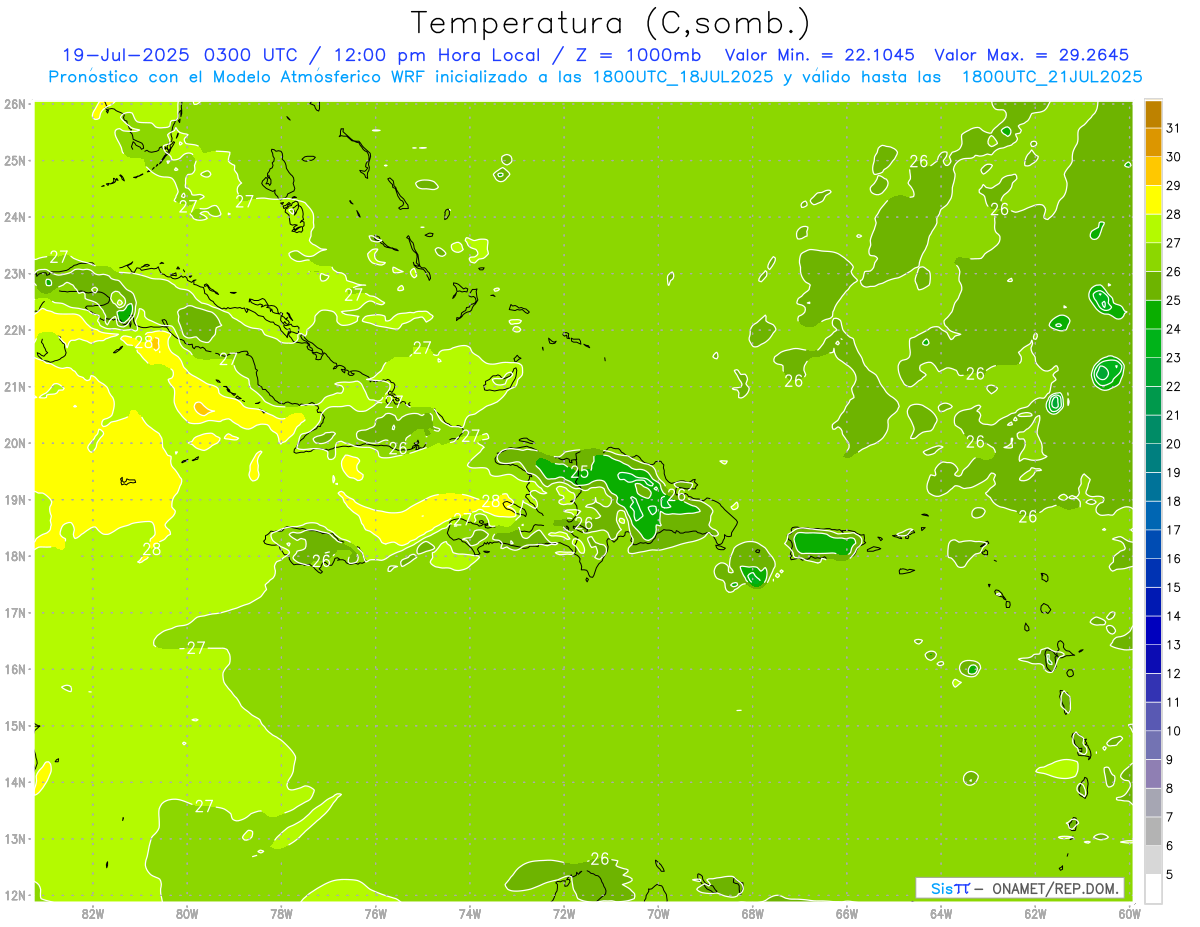This screenshot has width=1200, height=927.
Task: Click the title "Temperatura (C,somb.)"
Action: (611, 22)
